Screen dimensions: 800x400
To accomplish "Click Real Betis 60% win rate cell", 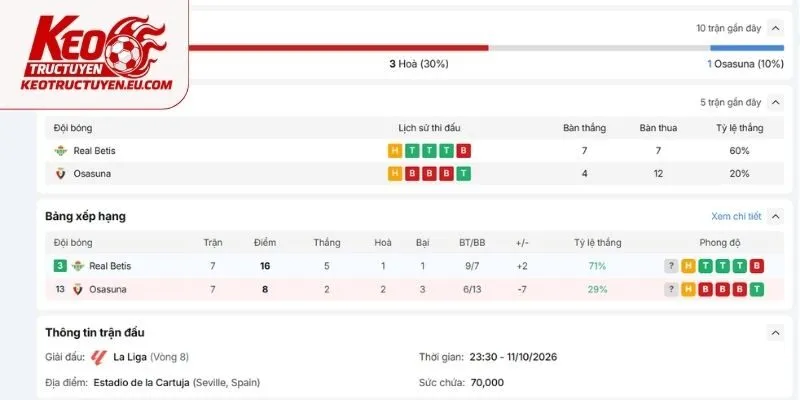I will (x=739, y=151).
